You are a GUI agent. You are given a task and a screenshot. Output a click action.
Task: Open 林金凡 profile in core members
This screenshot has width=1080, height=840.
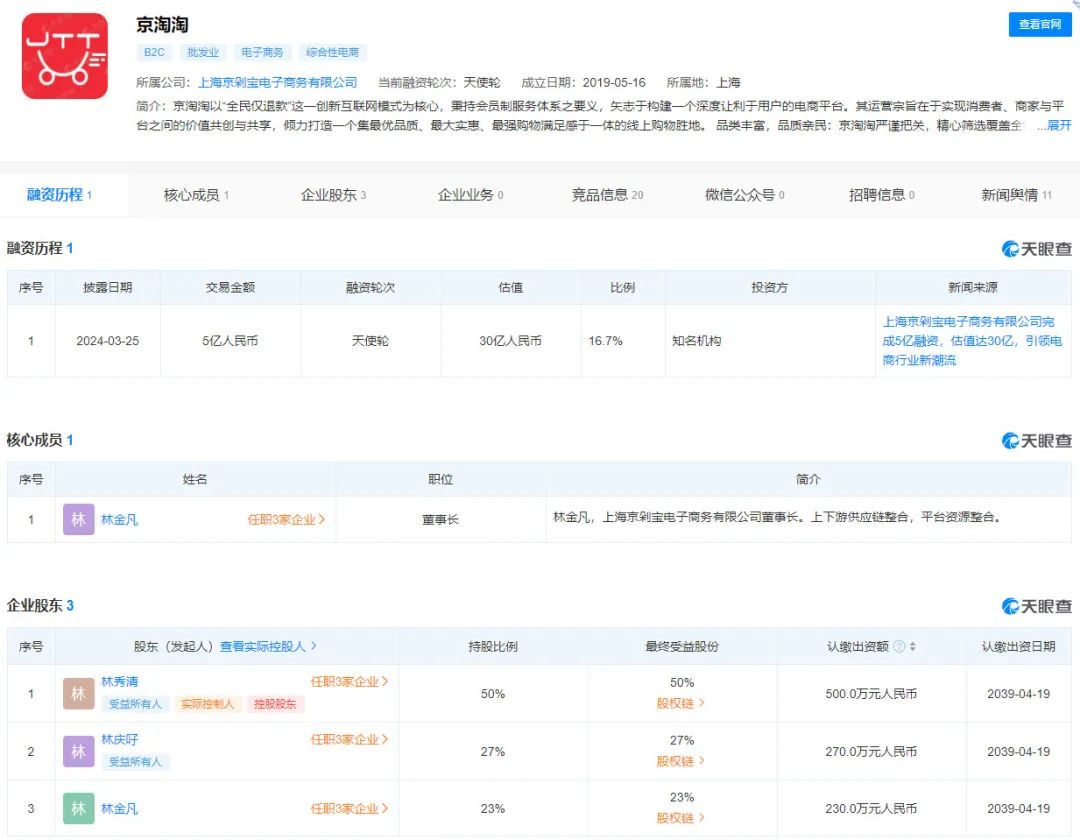(x=119, y=520)
